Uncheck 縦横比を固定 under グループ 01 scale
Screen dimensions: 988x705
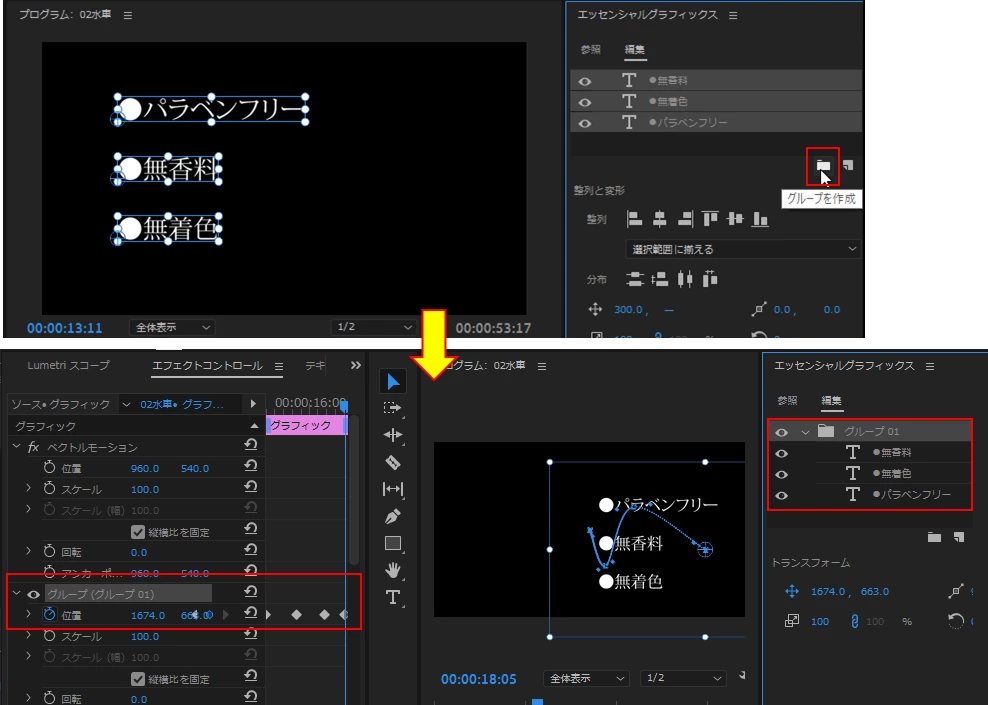[x=138, y=679]
